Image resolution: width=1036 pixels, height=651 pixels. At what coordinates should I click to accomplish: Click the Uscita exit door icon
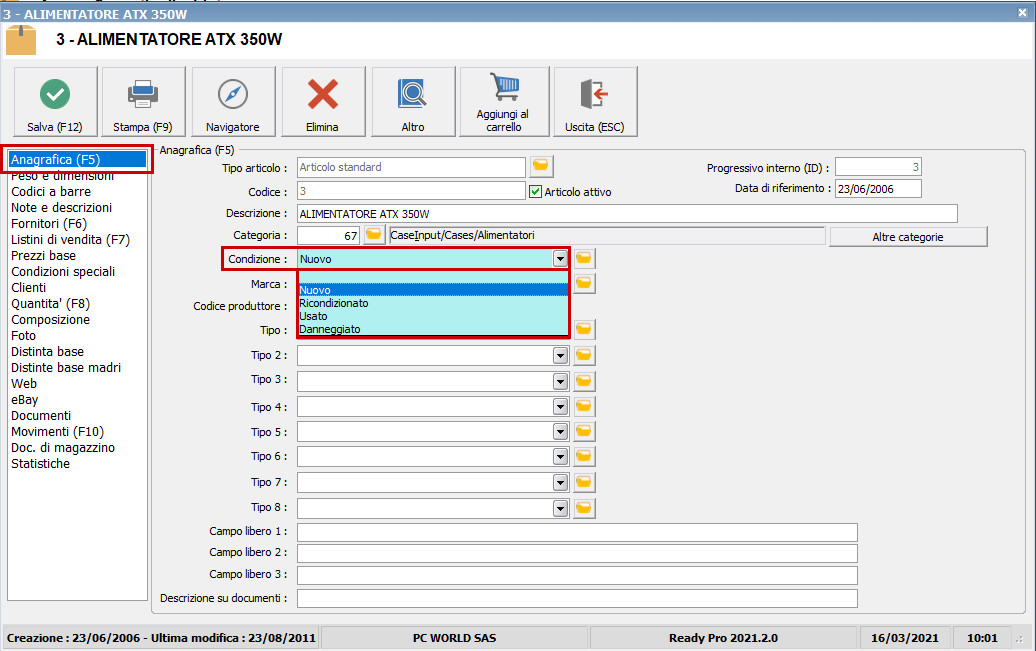pos(595,94)
